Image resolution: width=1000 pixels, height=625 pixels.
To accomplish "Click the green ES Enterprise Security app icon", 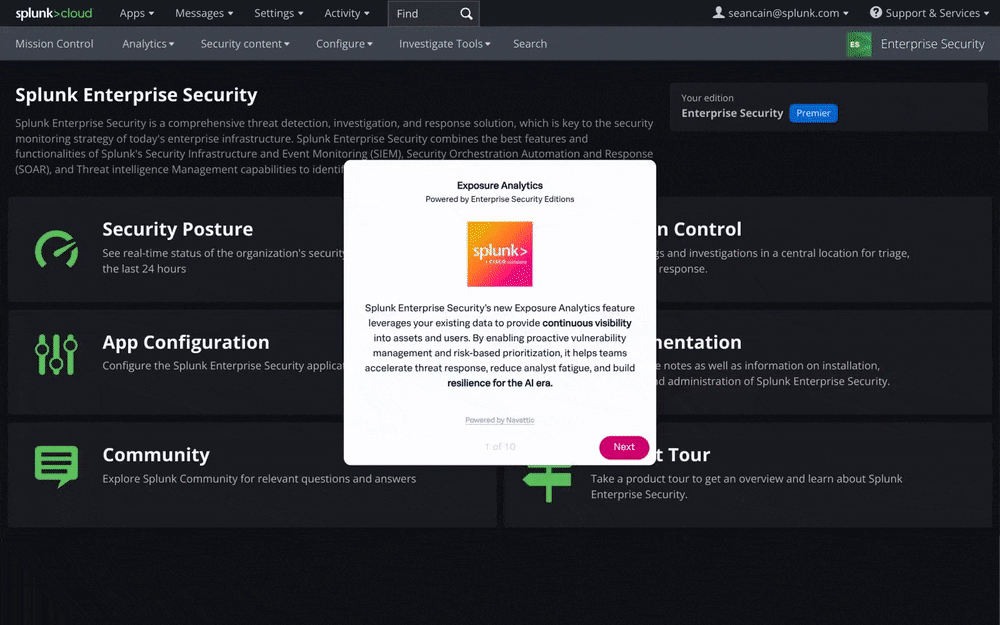I will pyautogui.click(x=858, y=44).
